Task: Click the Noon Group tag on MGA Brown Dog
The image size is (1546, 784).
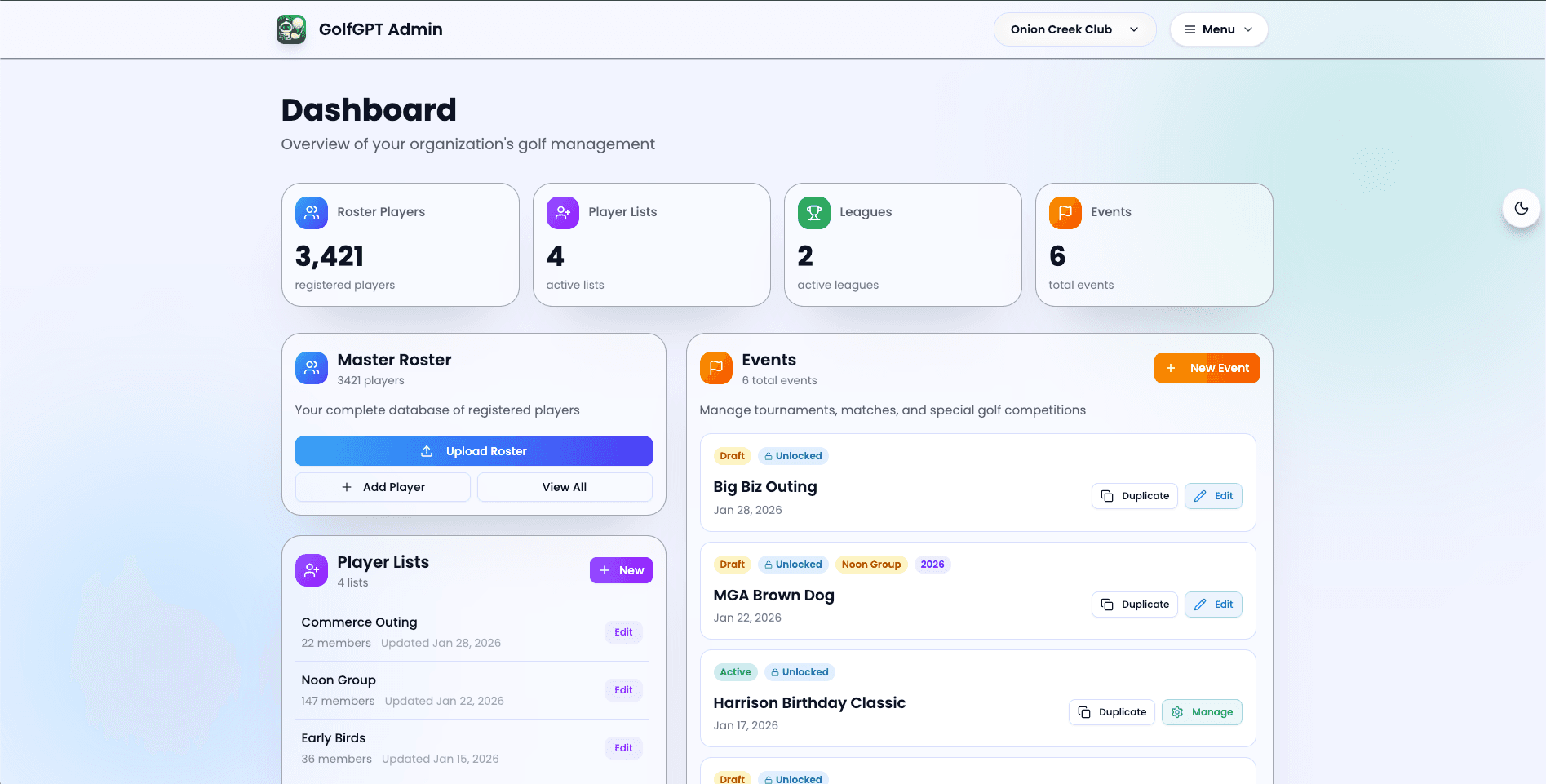Action: [870, 564]
